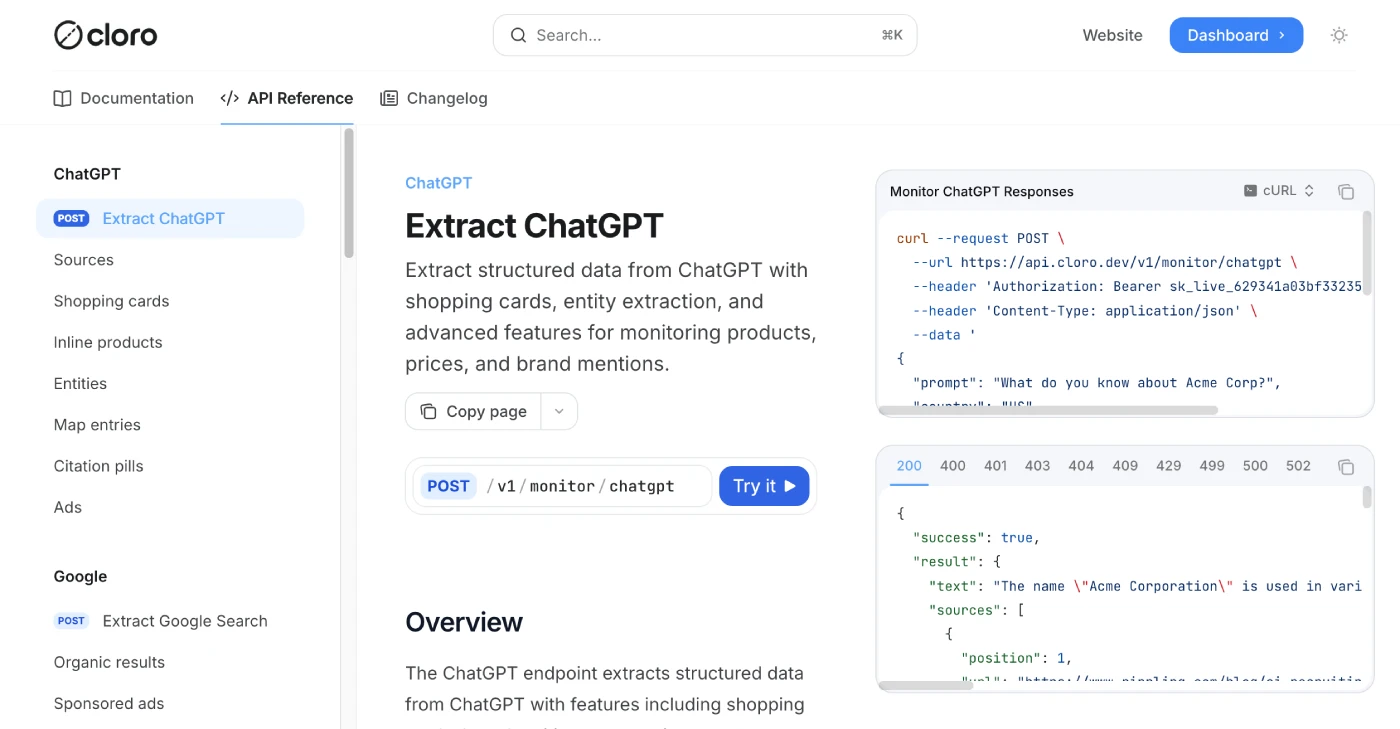Open the Sources sidebar item
Viewport: 1400px width, 729px height.
coord(84,260)
